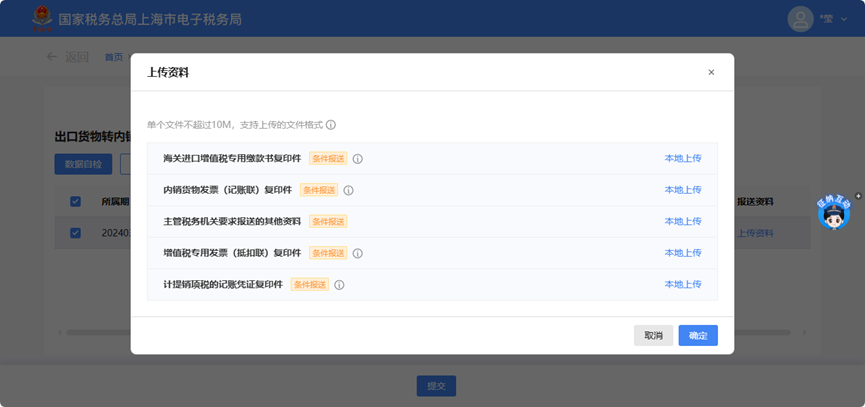Click info icon next to 内销货物发票（记账联）复印件
This screenshot has width=865, height=407.
[x=349, y=190]
